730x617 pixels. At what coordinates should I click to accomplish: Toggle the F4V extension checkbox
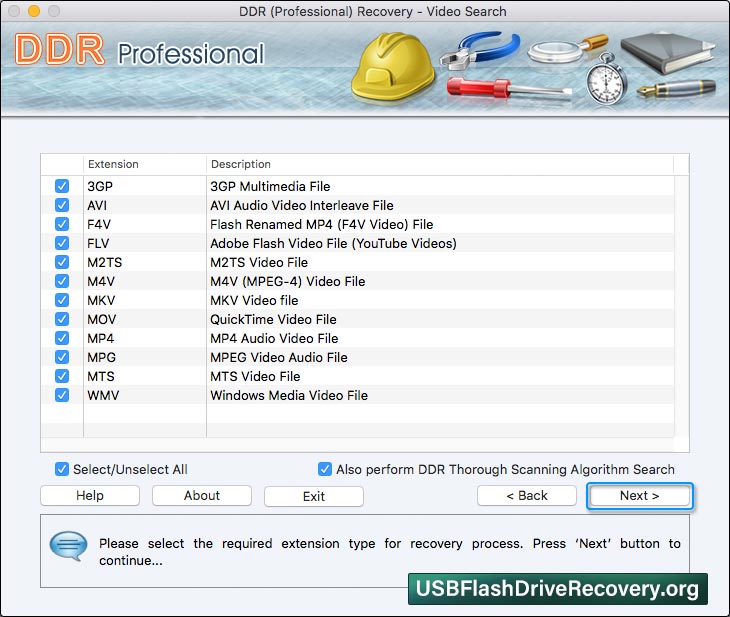point(61,224)
